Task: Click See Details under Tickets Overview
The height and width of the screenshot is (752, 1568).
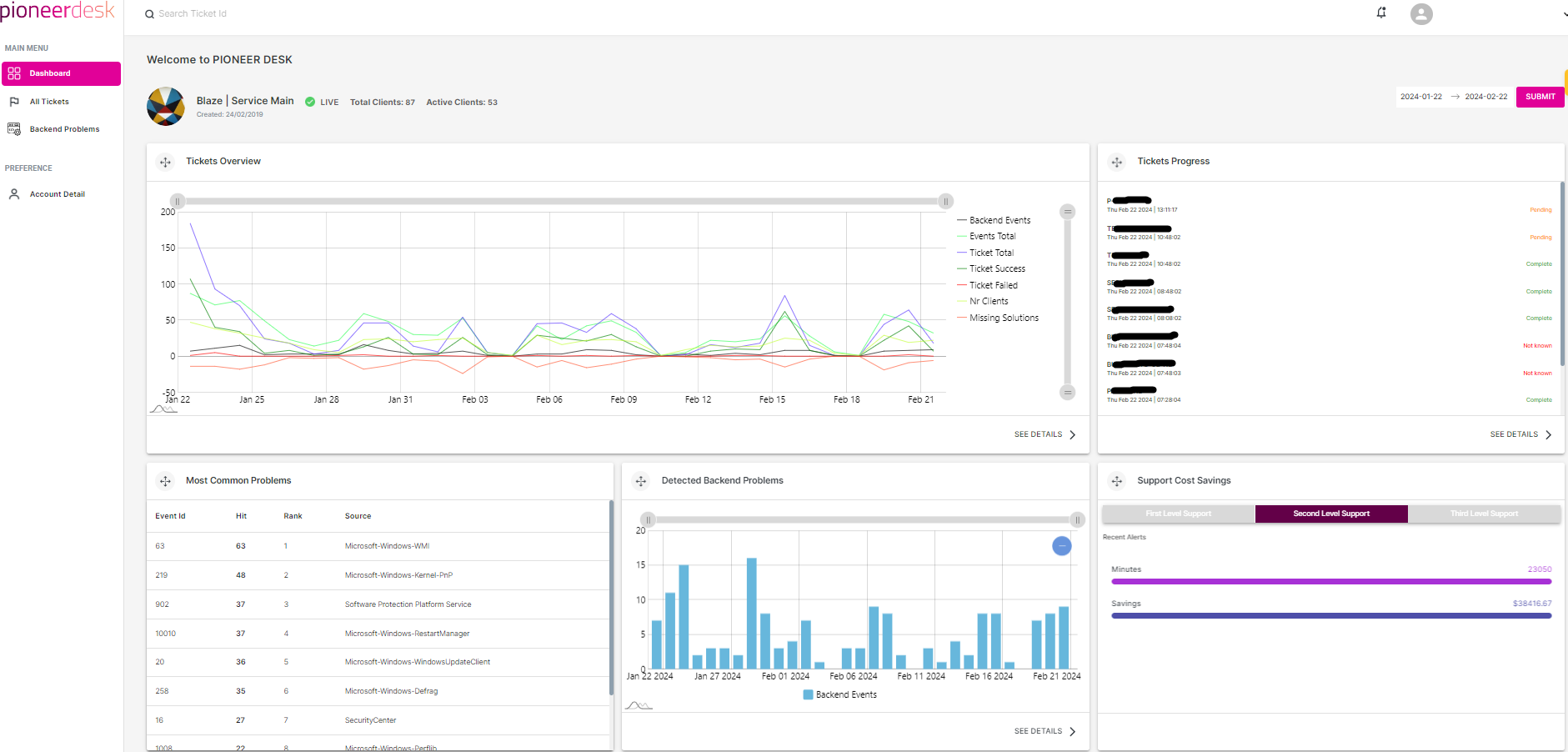Action: click(1045, 434)
